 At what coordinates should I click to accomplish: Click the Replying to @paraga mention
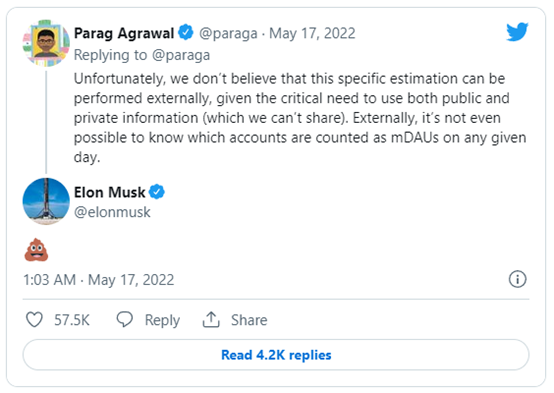pyautogui.click(x=181, y=55)
